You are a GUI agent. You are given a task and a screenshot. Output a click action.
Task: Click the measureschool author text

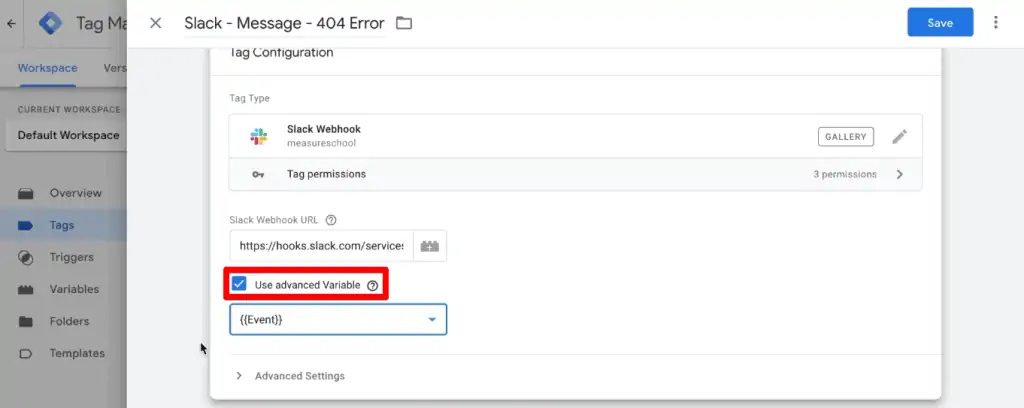pyautogui.click(x=321, y=143)
